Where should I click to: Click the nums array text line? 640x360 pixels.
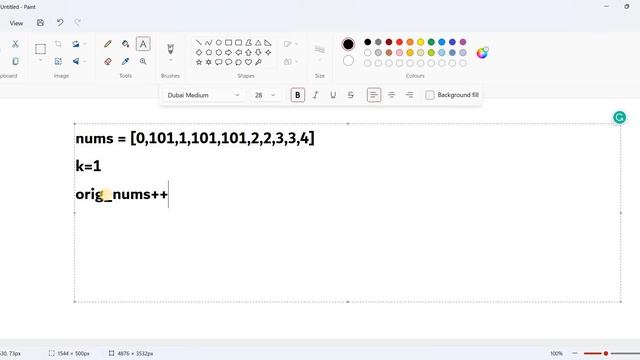[195, 138]
